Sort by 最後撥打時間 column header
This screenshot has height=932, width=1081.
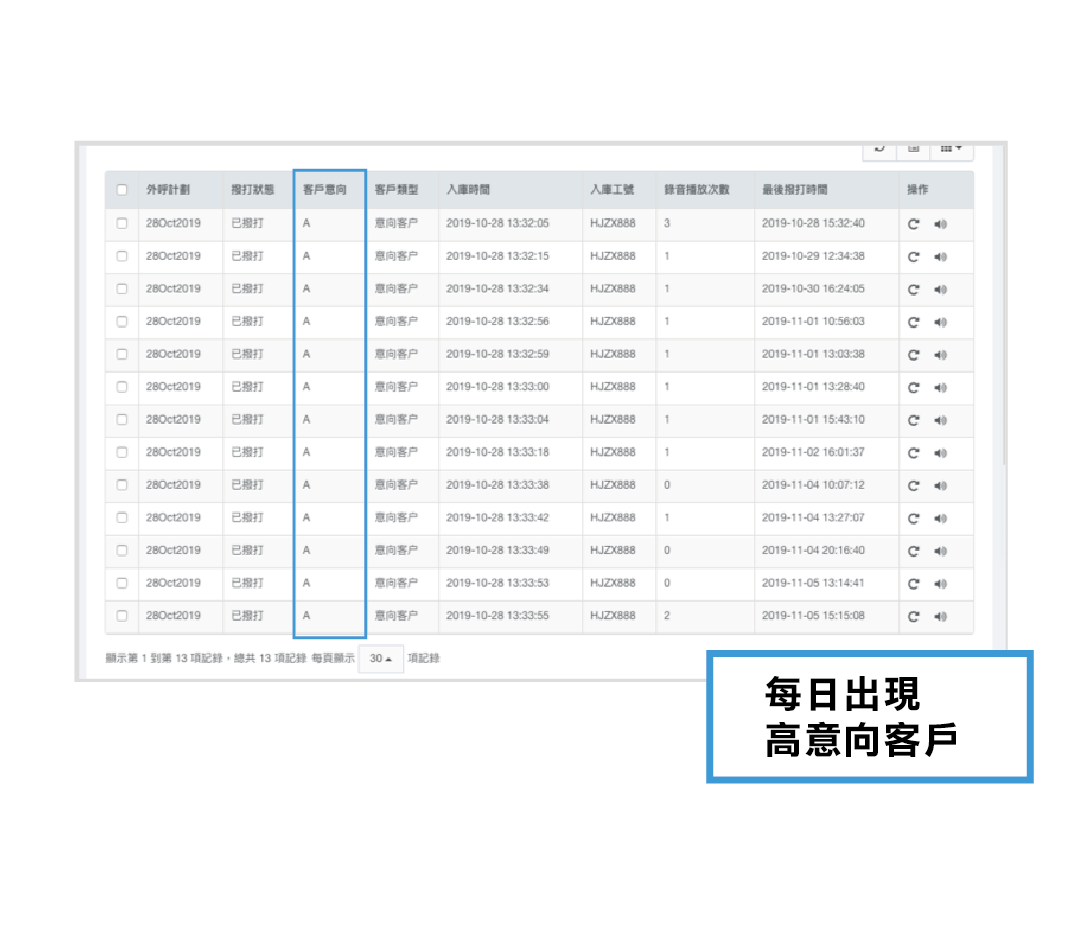(794, 190)
